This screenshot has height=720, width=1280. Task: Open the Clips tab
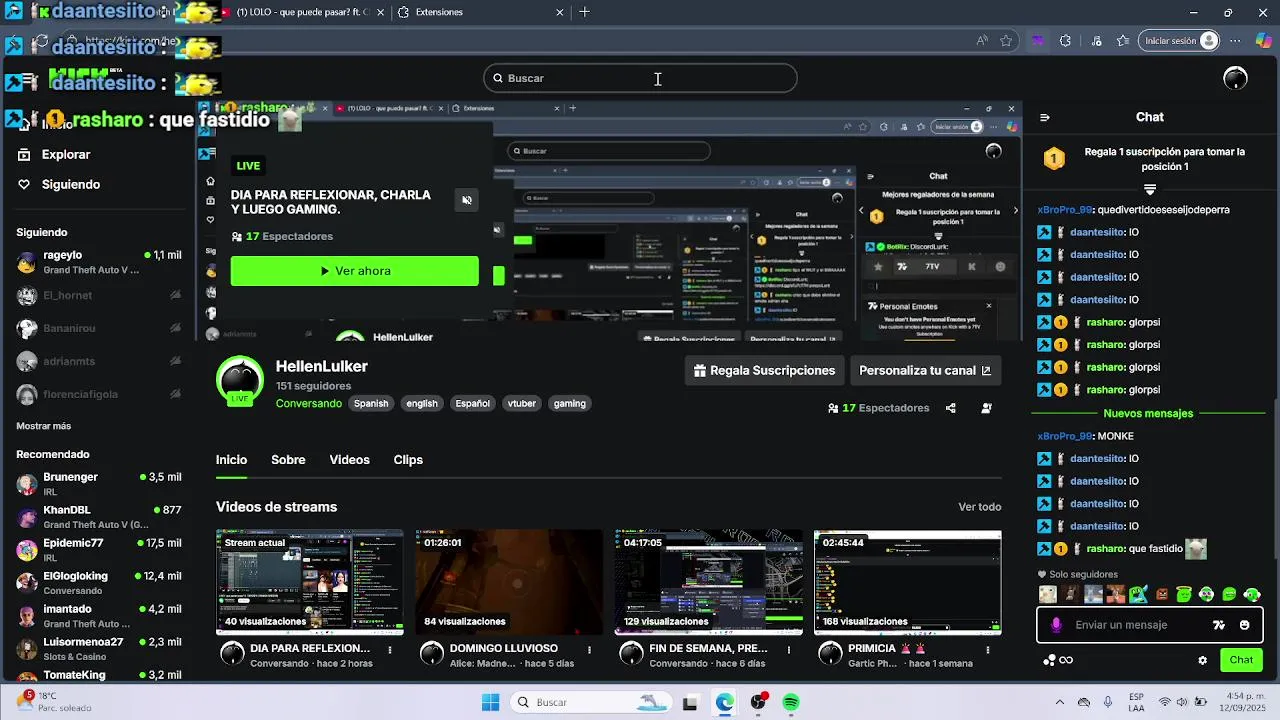point(408,460)
